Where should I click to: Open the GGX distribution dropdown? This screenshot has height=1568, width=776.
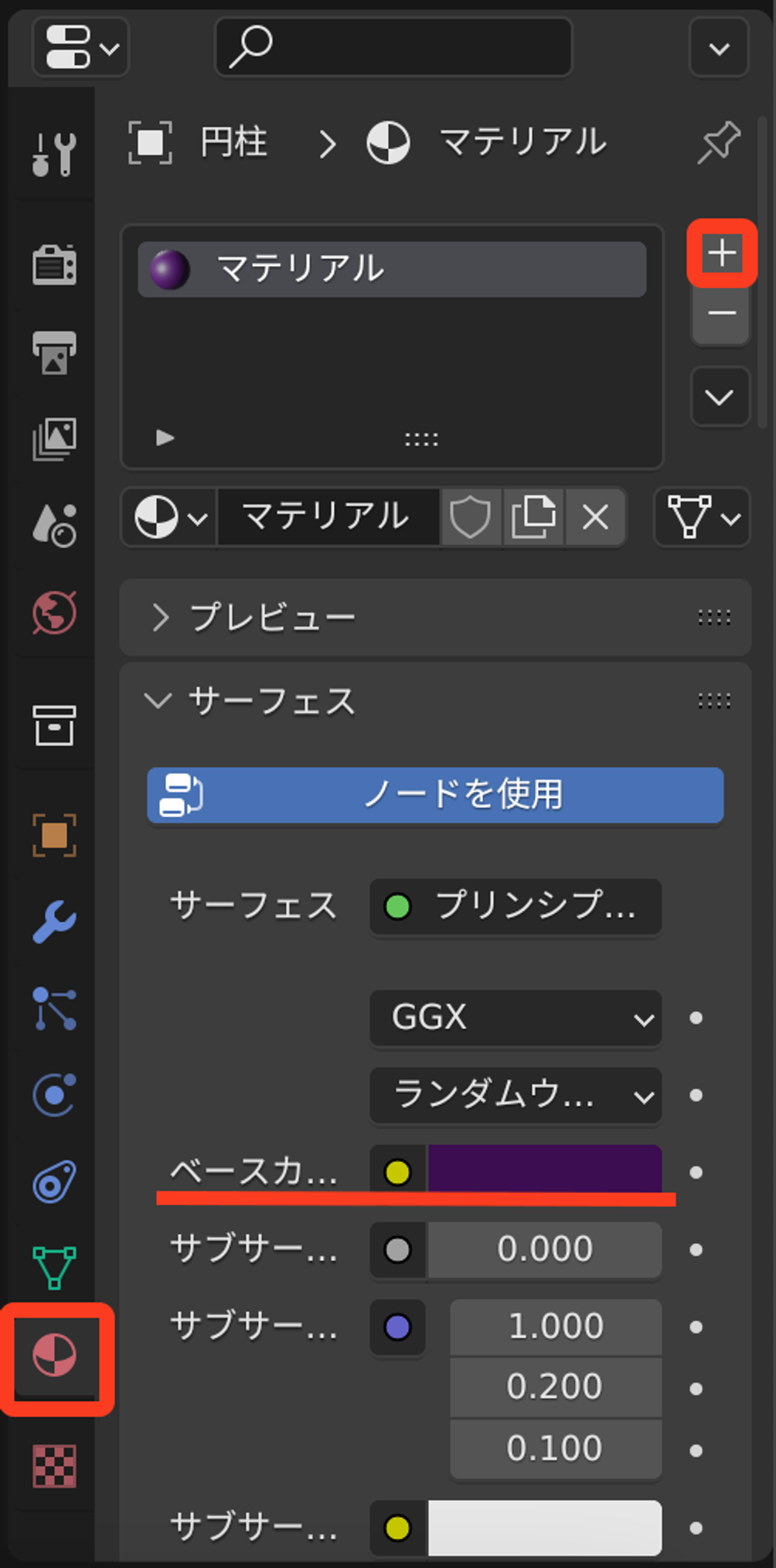(x=516, y=1017)
